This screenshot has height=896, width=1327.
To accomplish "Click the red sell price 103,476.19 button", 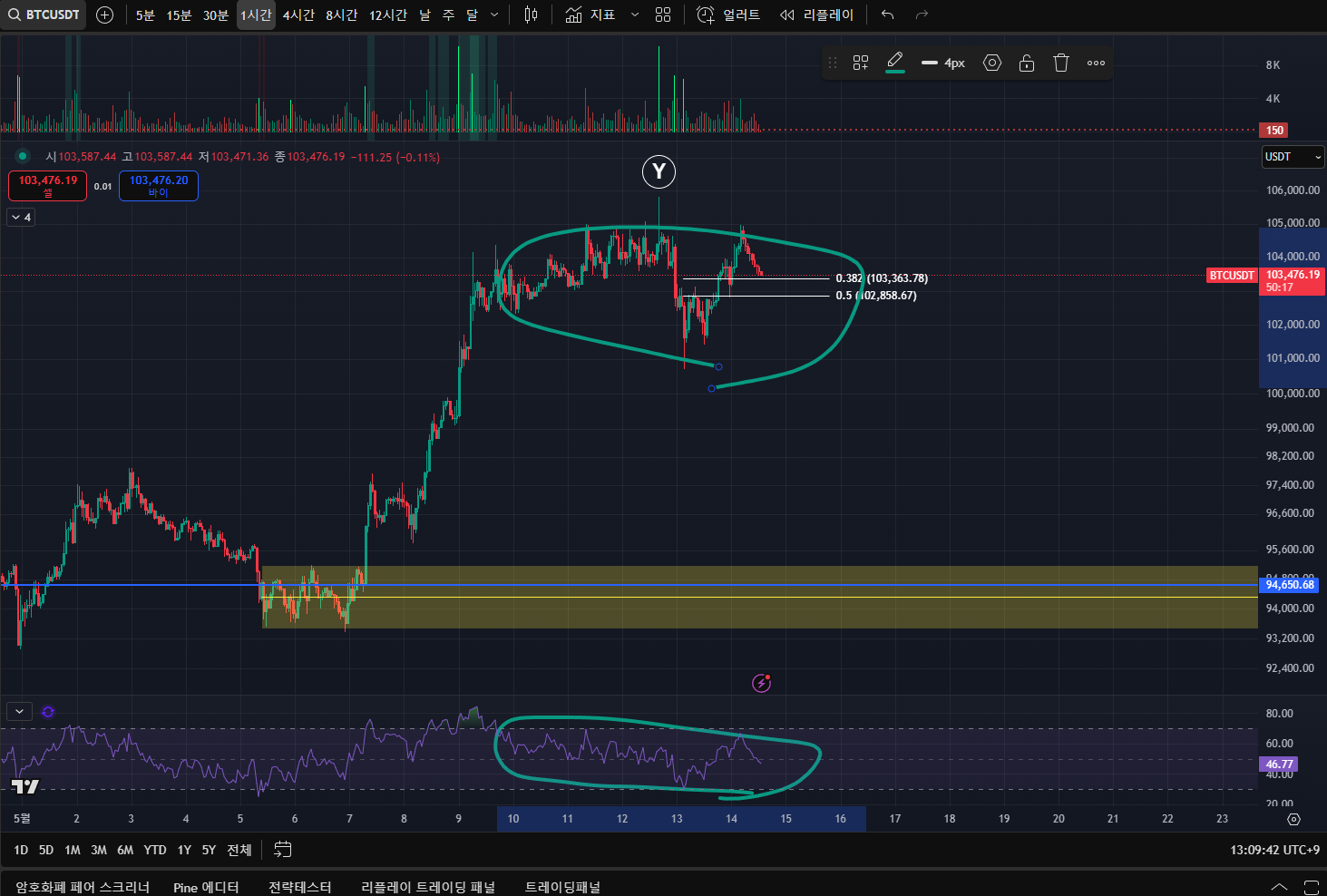I will [48, 186].
